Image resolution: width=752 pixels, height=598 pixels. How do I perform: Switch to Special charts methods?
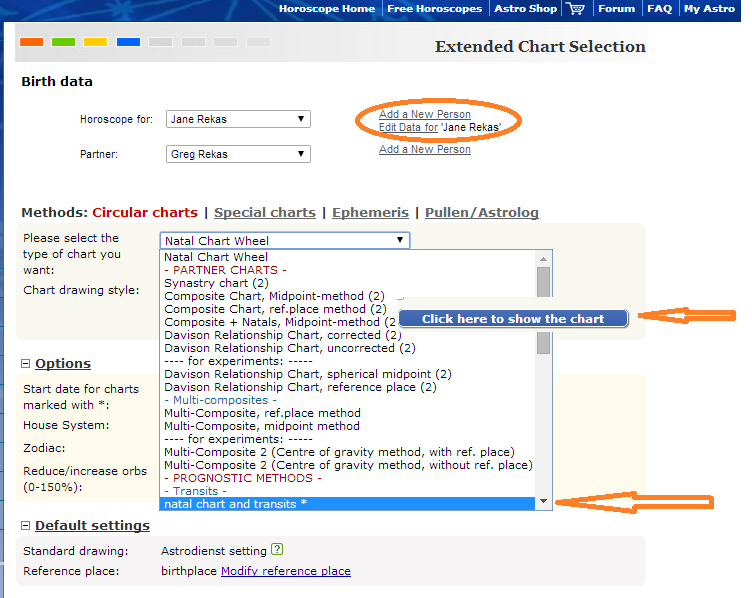(x=265, y=212)
